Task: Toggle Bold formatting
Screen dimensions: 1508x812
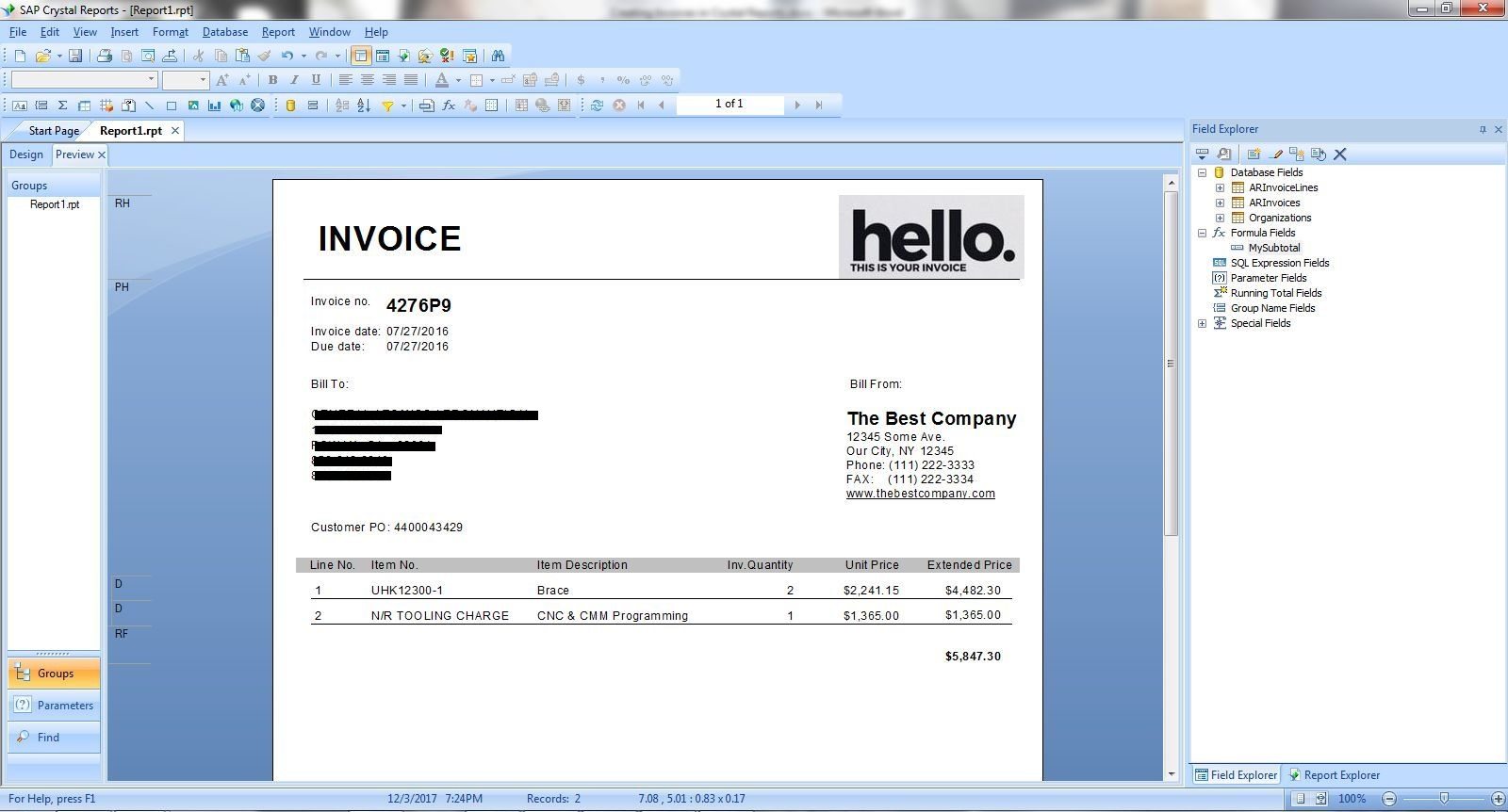Action: click(x=272, y=80)
